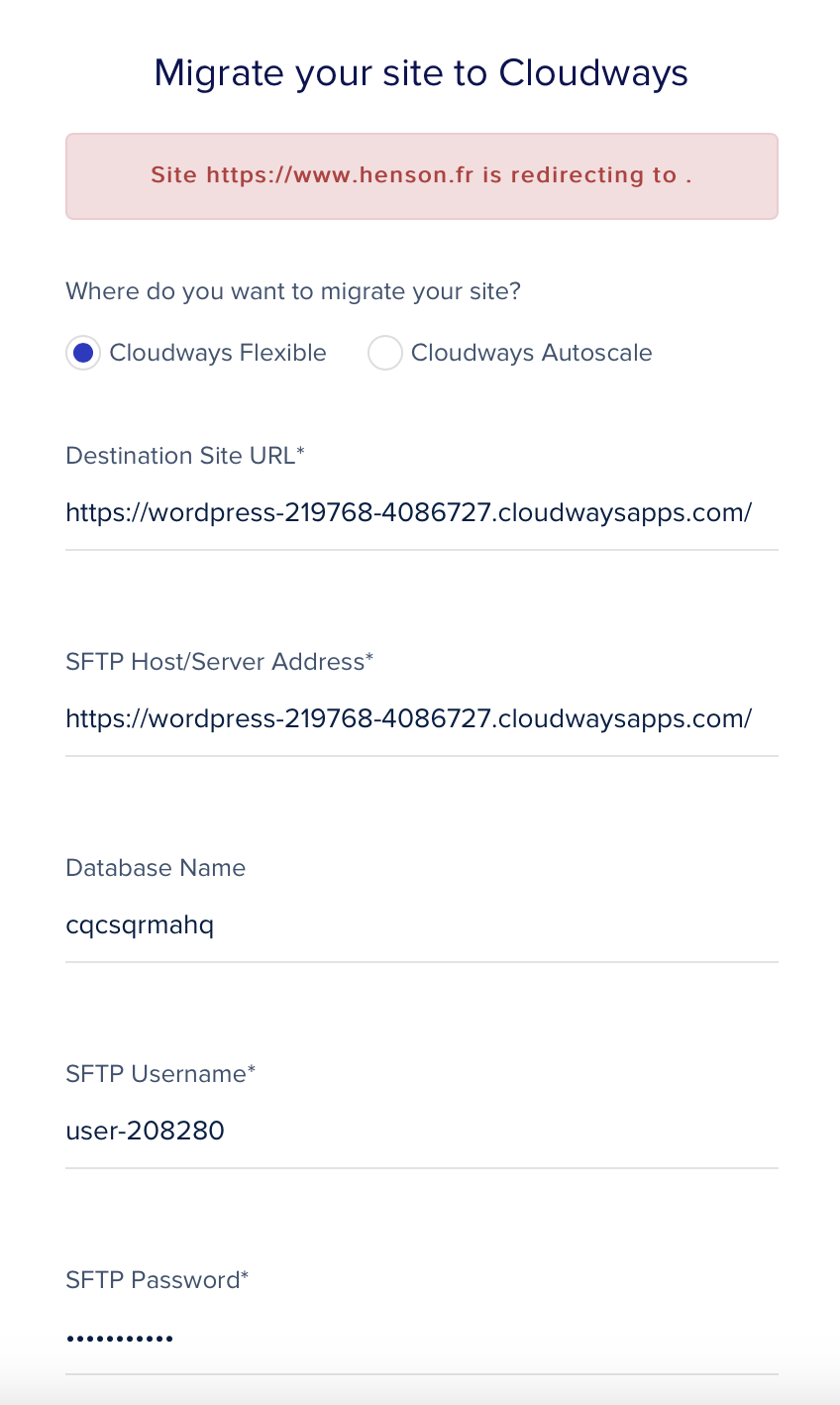Screen dimensions: 840x1405
Task: Select the Cloudways Flexible radio button
Action: click(83, 353)
